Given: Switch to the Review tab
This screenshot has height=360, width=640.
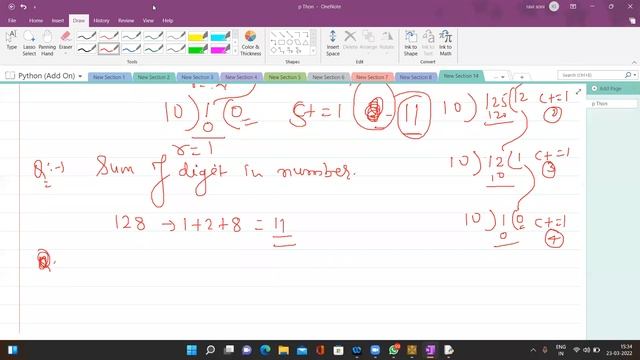Looking at the screenshot, I should click(126, 20).
